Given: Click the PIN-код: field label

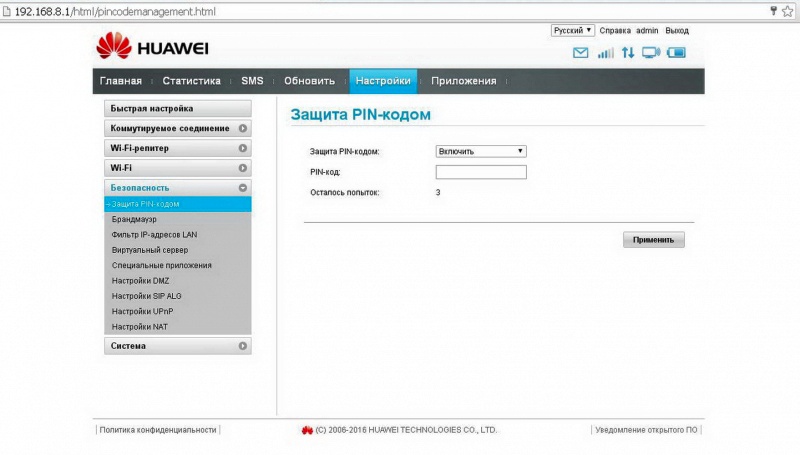Looking at the screenshot, I should tap(325, 172).
